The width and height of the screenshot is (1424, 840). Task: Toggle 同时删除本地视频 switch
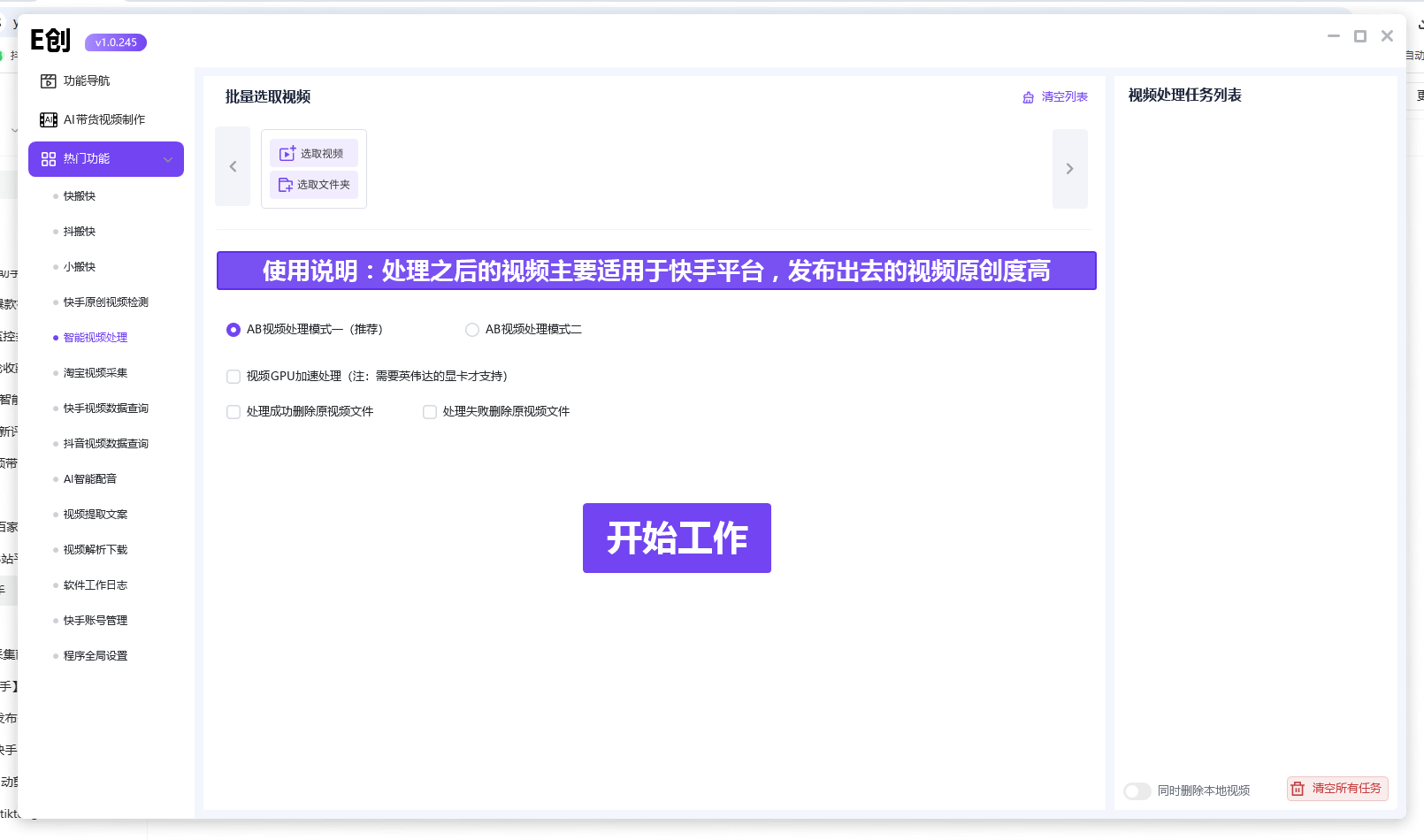pyautogui.click(x=1137, y=790)
